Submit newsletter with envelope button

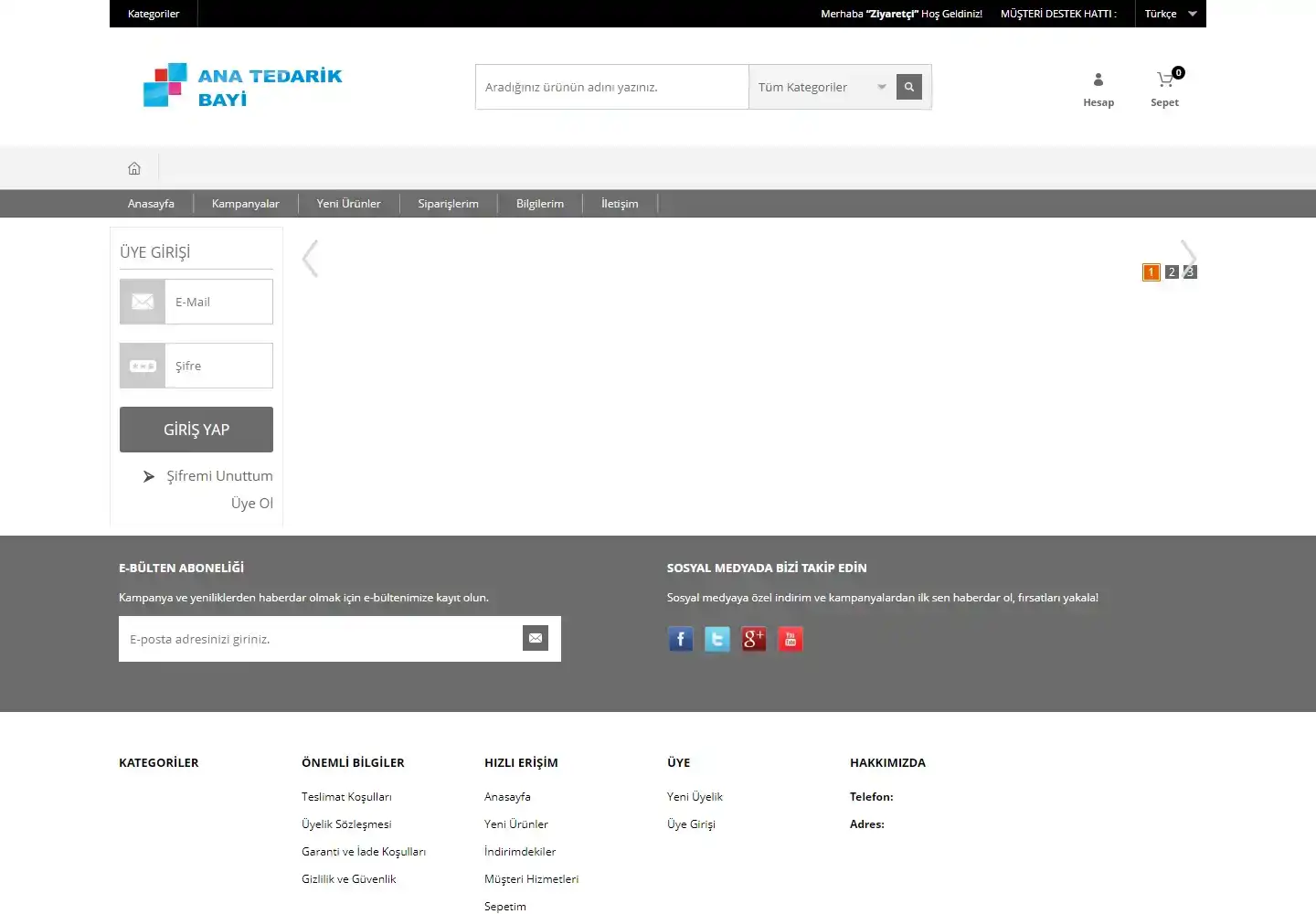pos(536,638)
